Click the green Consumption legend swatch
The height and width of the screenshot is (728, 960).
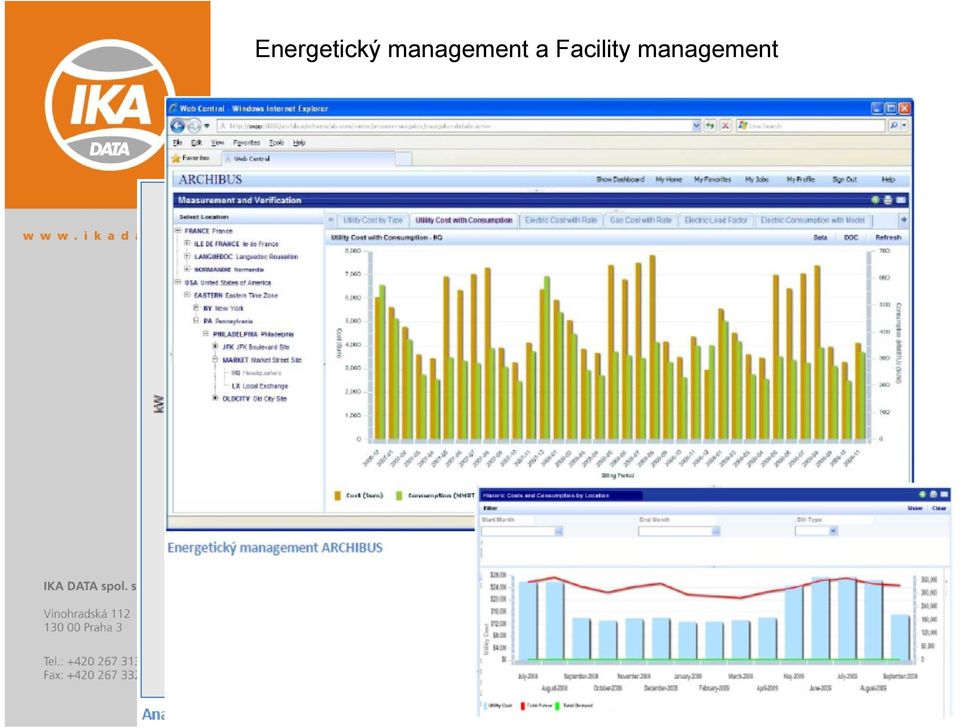tap(399, 495)
